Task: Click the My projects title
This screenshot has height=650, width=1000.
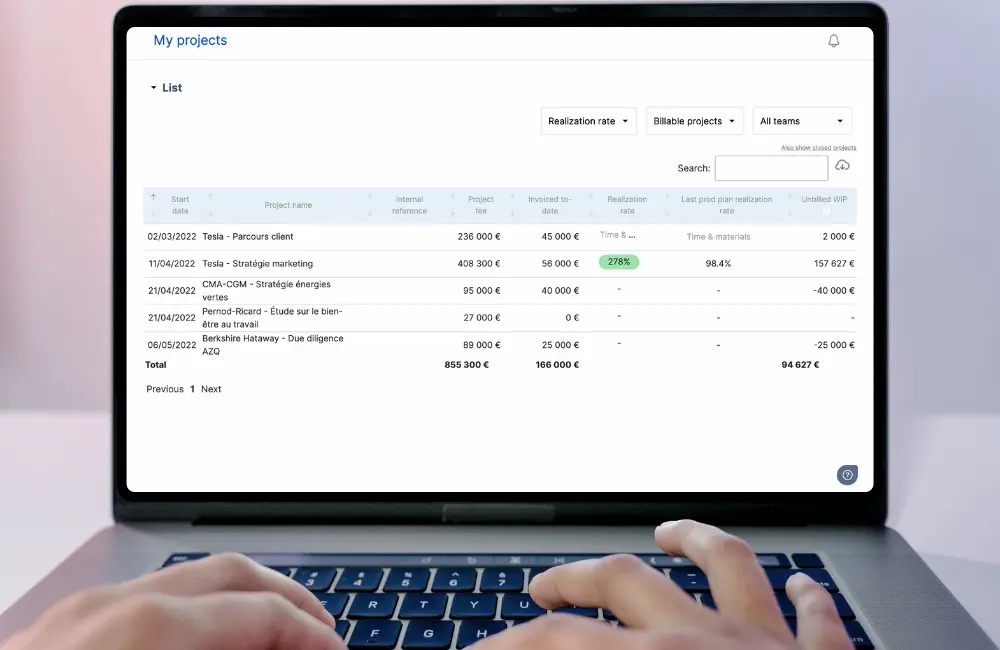Action: 190,40
